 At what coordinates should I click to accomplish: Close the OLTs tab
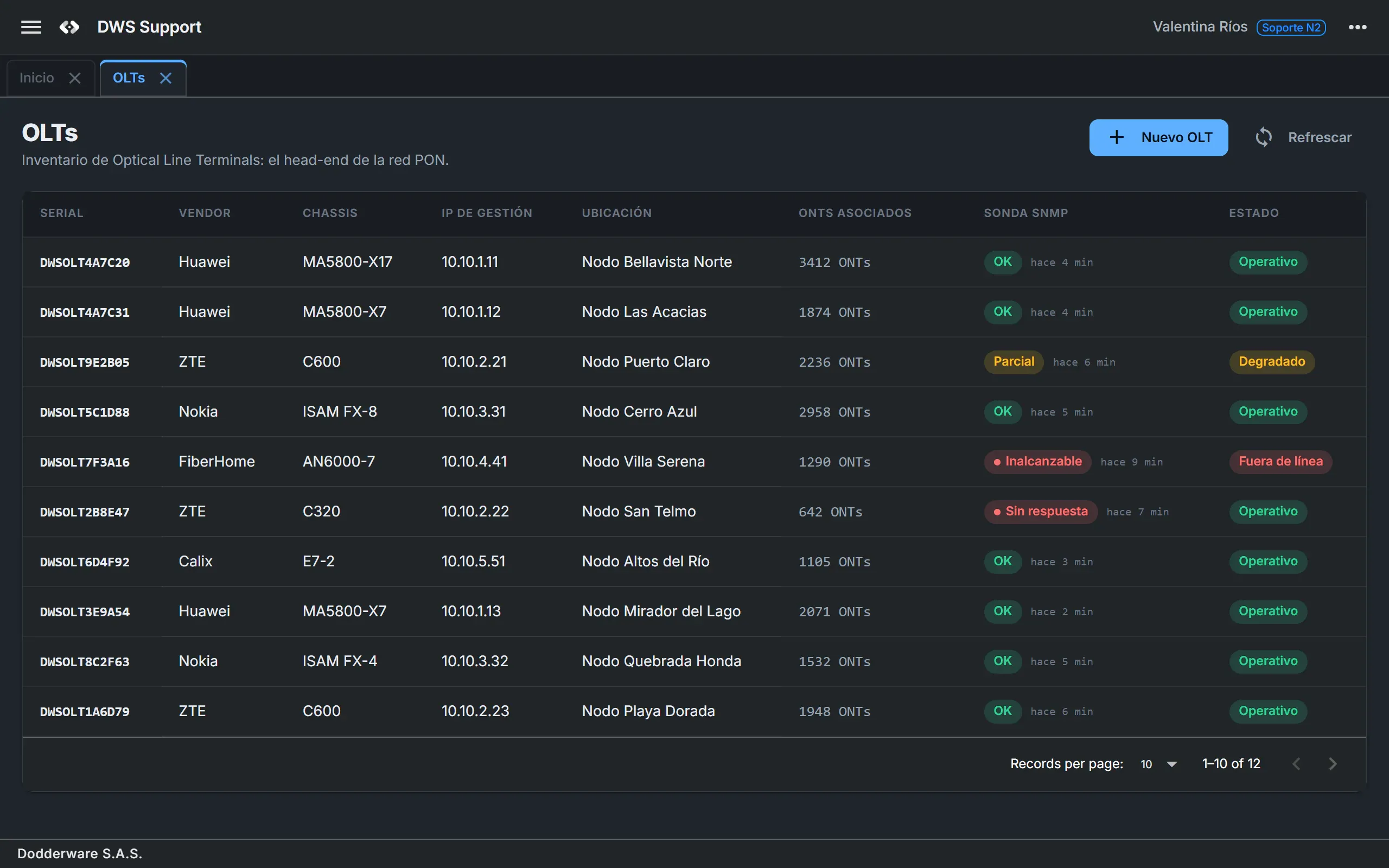click(x=166, y=78)
